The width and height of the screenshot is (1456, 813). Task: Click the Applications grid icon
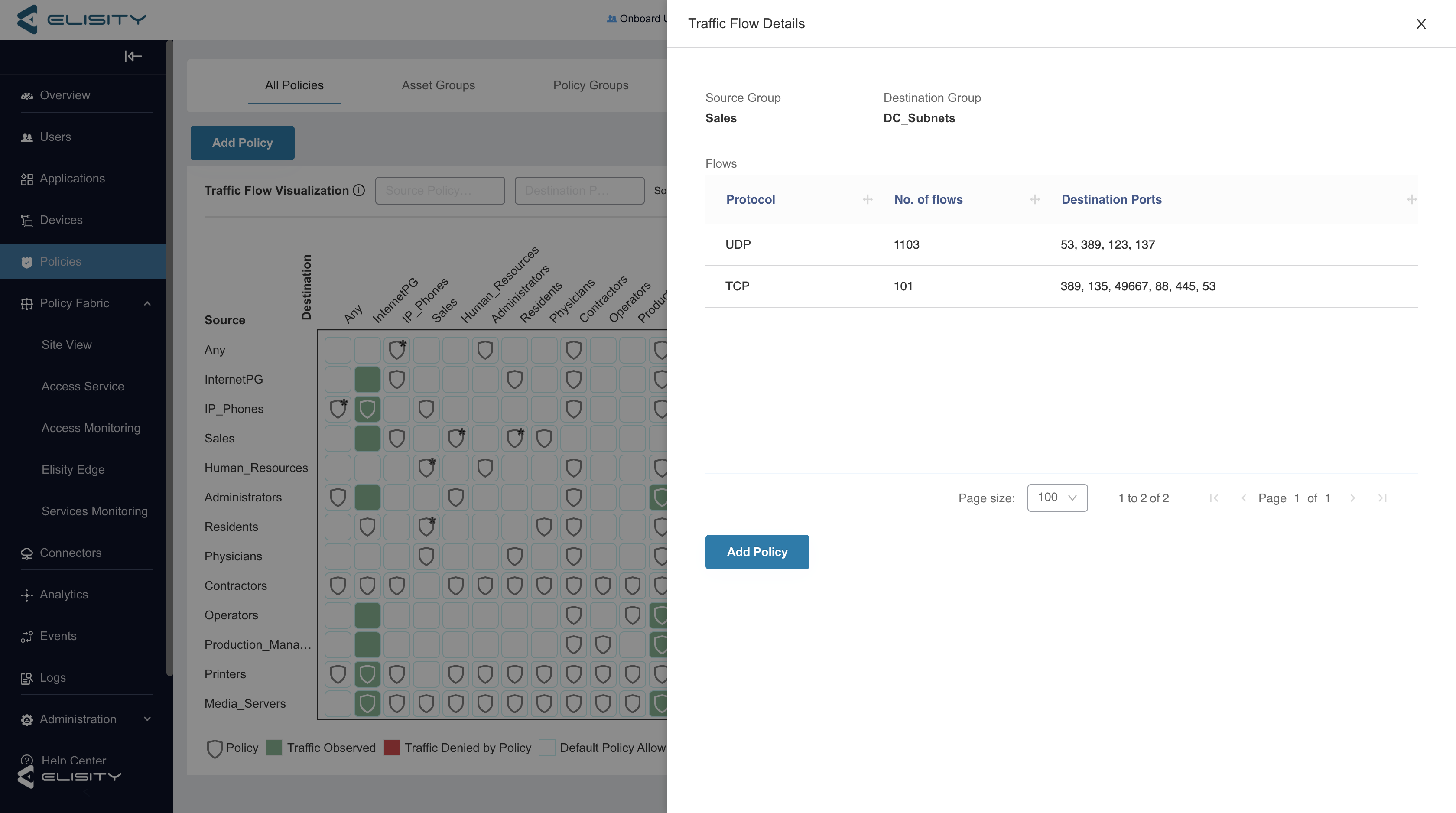26,179
